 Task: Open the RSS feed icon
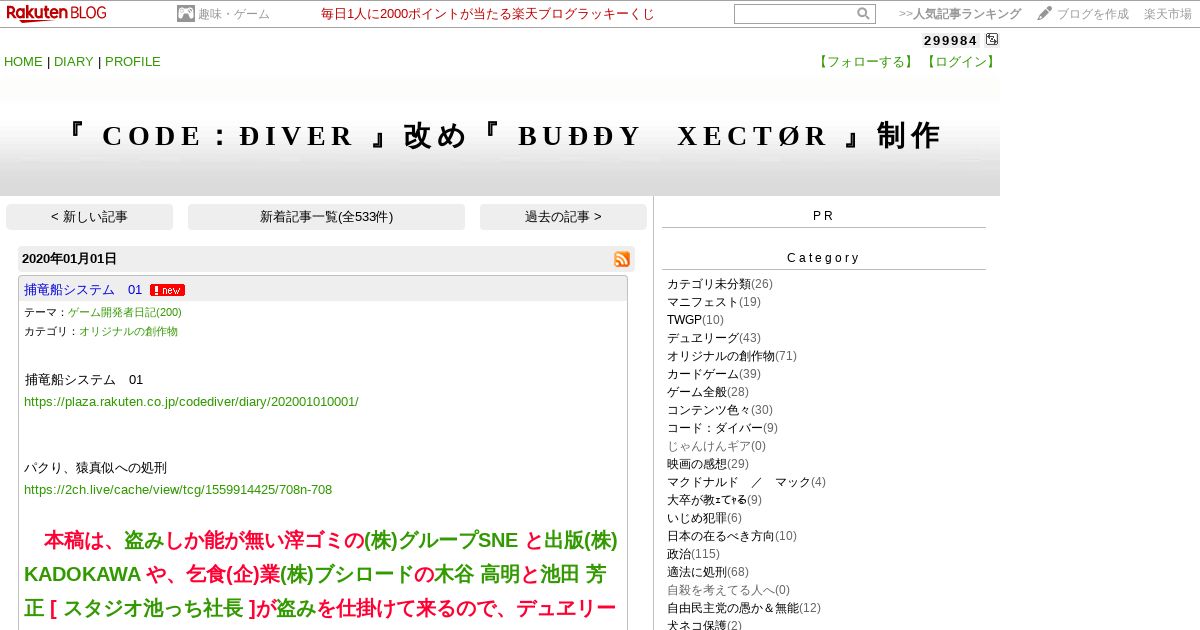622,259
